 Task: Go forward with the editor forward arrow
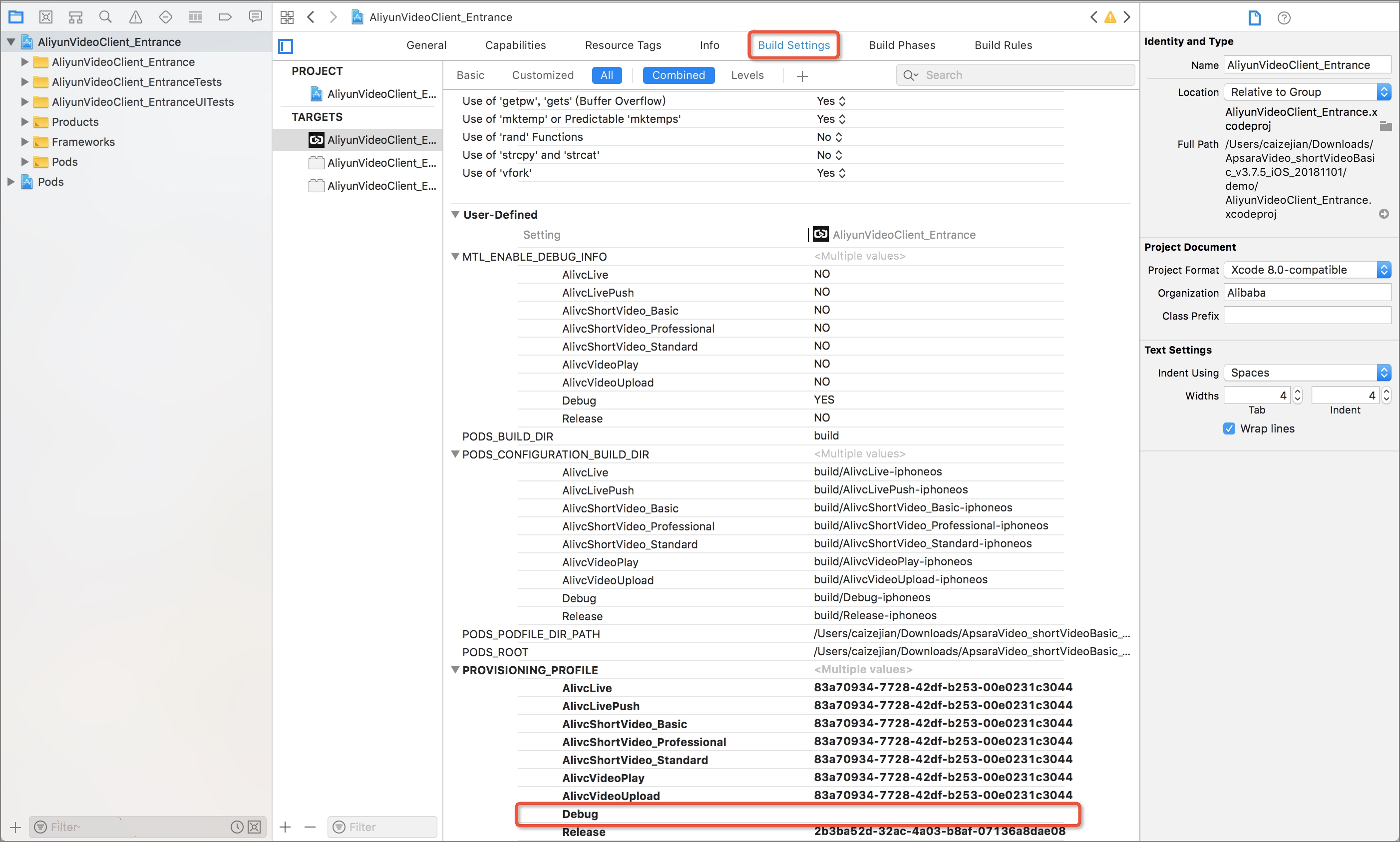pos(334,17)
